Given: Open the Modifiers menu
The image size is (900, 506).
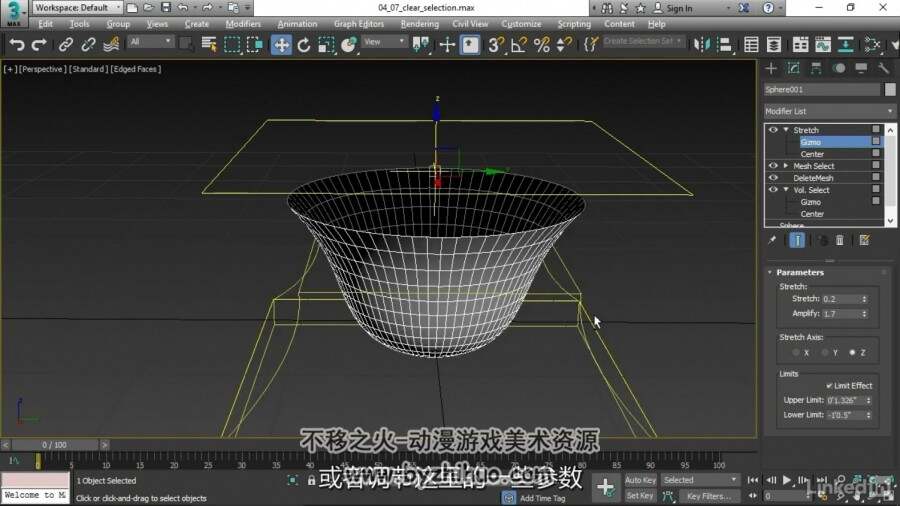Looking at the screenshot, I should coord(243,24).
